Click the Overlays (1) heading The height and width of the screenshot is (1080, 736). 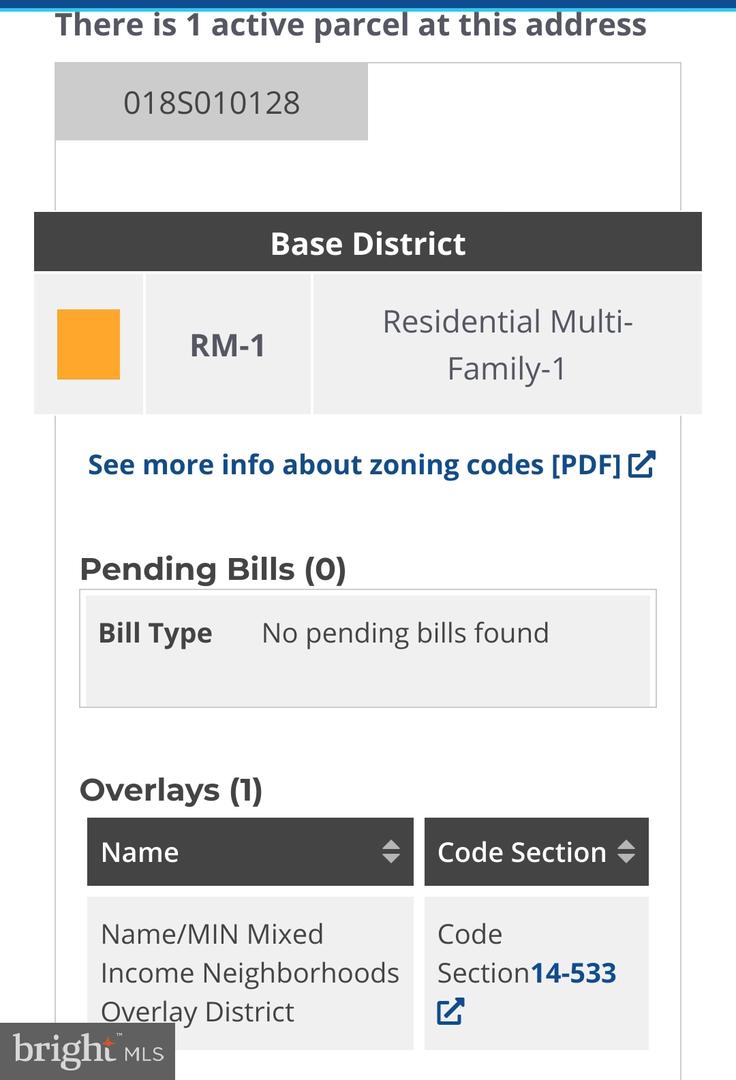[x=171, y=790]
